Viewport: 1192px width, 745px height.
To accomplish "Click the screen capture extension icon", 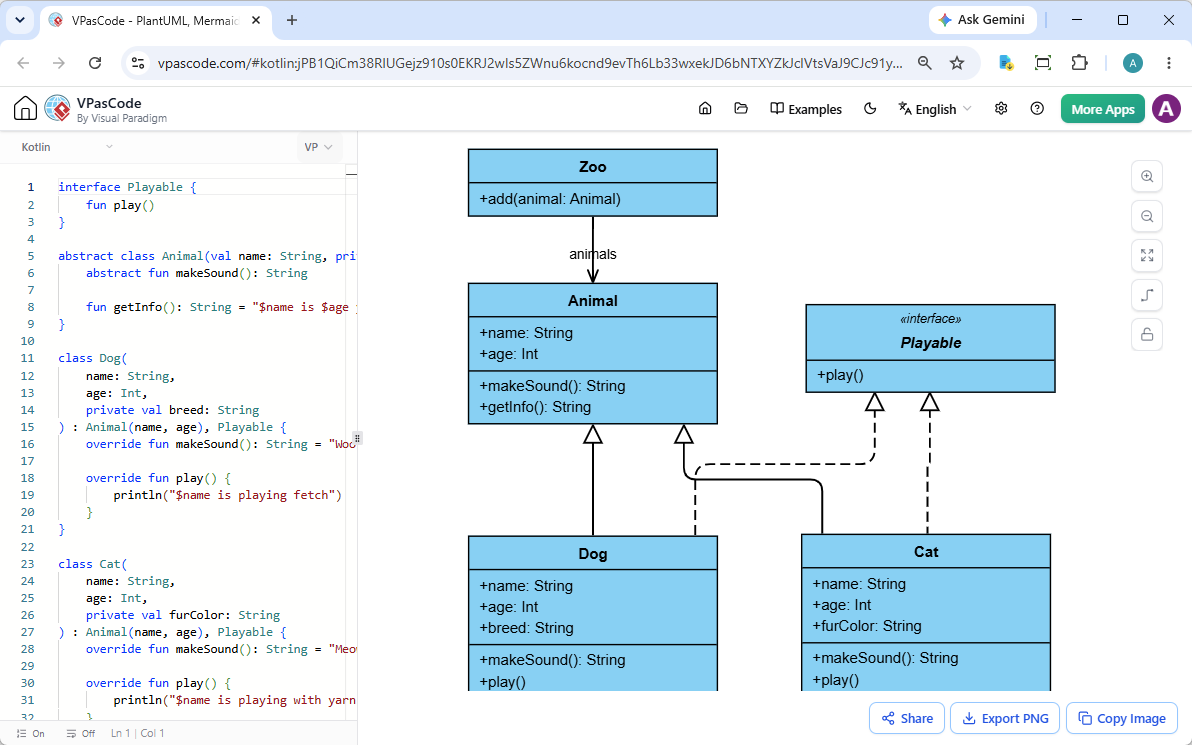I will pyautogui.click(x=1043, y=63).
